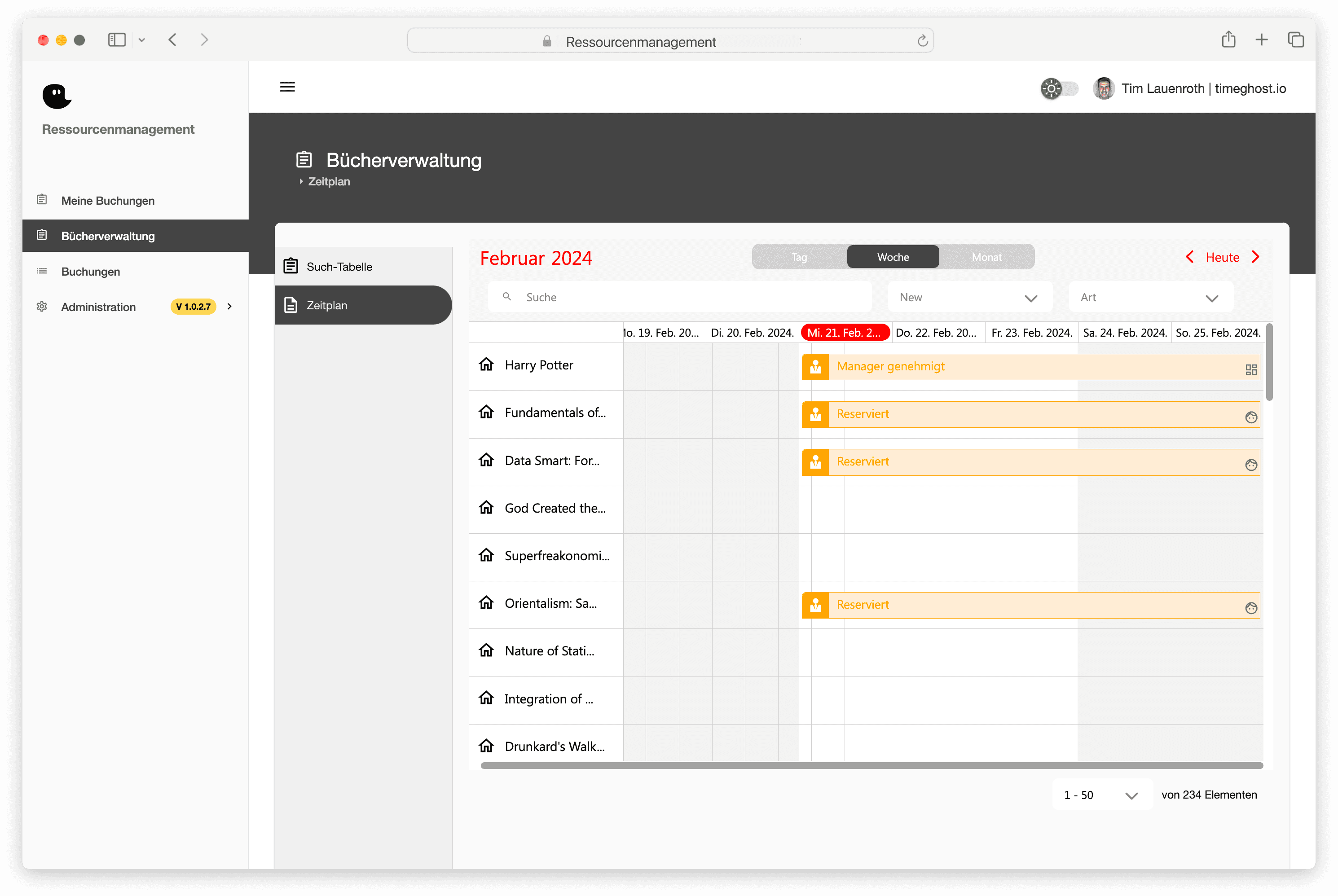Expand the Administration version menu
This screenshot has width=1338, height=896.
[x=228, y=307]
